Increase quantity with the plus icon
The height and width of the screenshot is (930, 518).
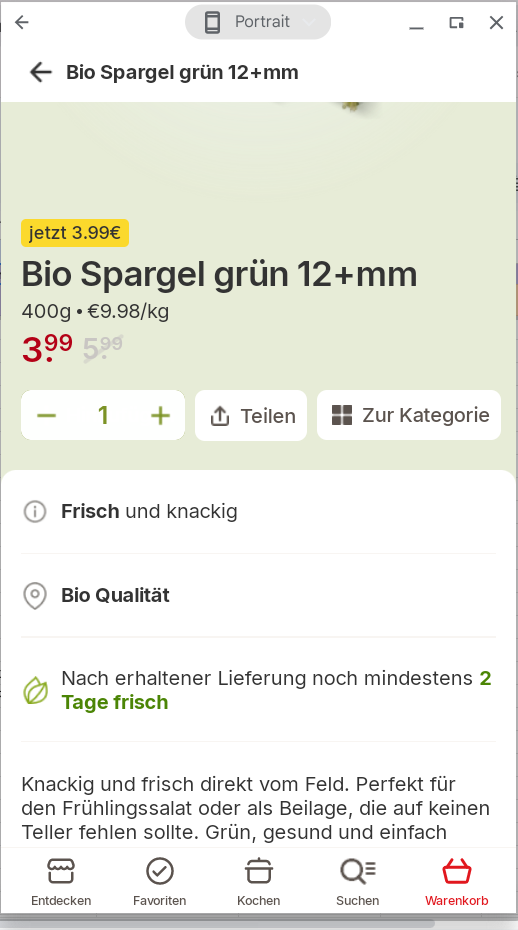[160, 416]
